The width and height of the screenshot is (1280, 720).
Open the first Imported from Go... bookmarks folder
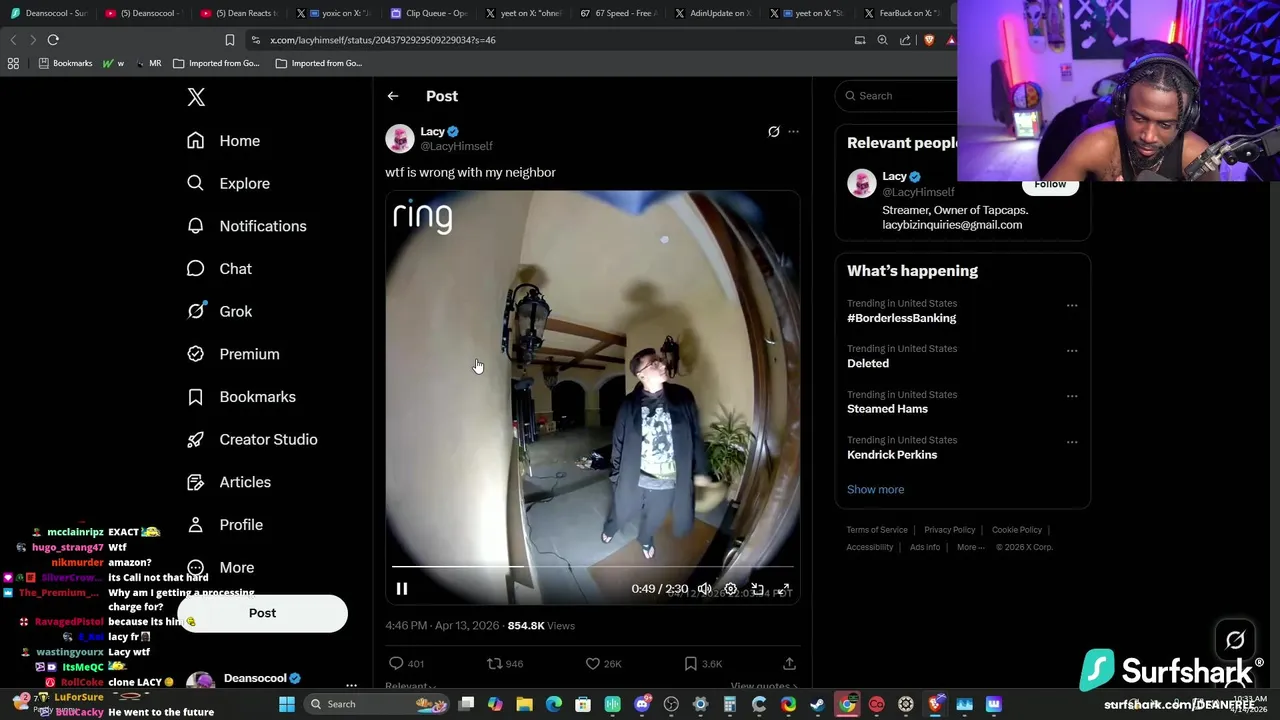pos(216,63)
